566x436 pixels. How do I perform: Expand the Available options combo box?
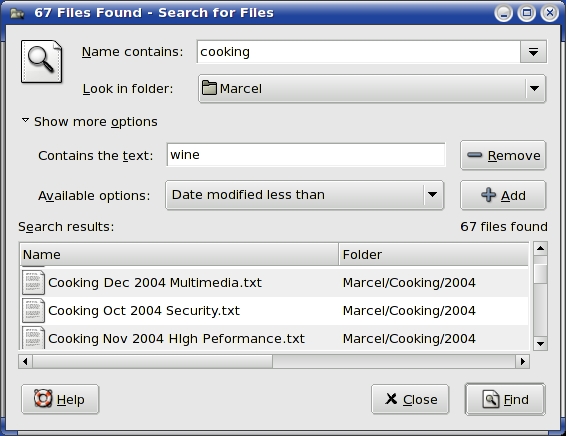[x=304, y=195]
